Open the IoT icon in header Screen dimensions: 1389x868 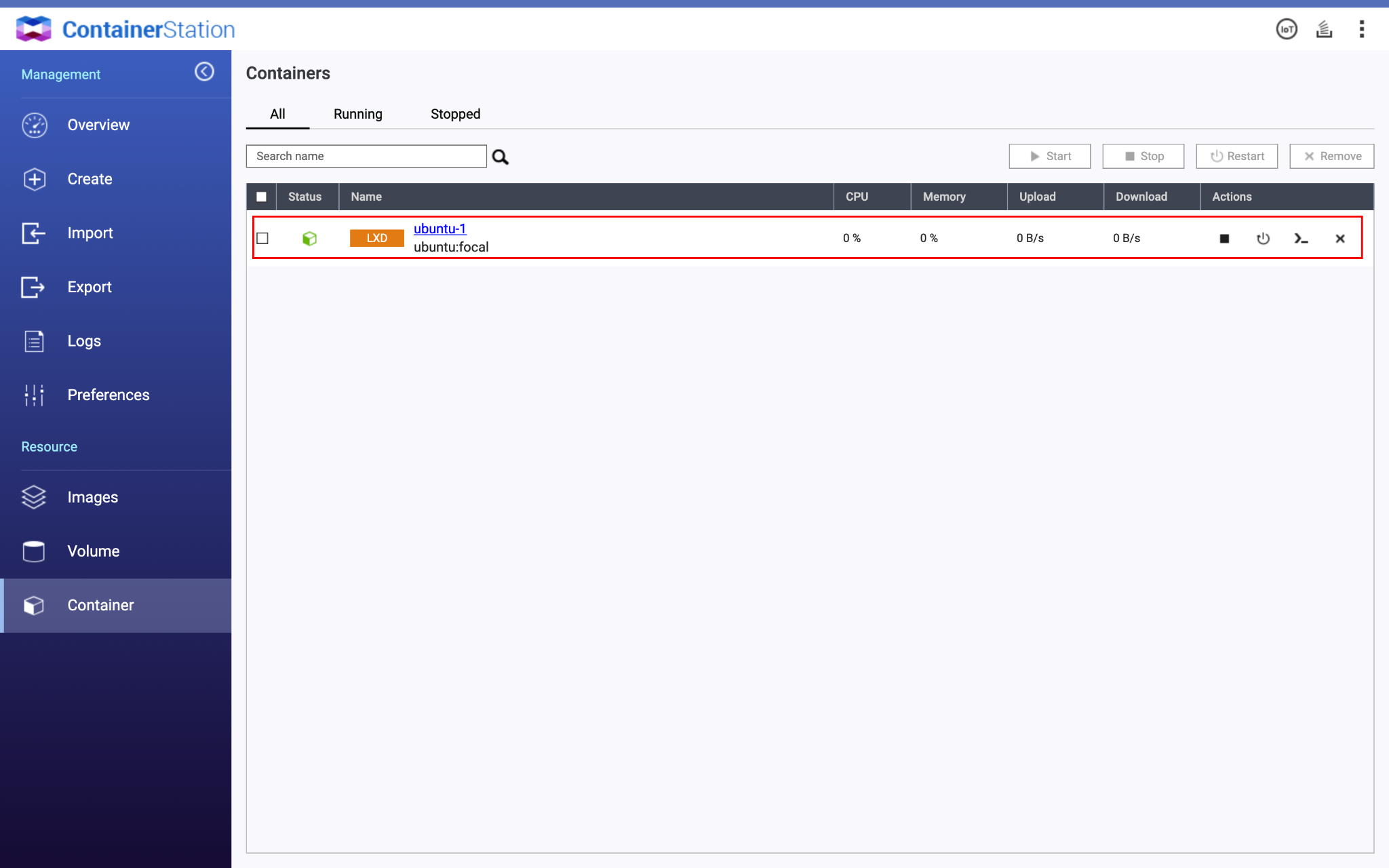[1286, 29]
